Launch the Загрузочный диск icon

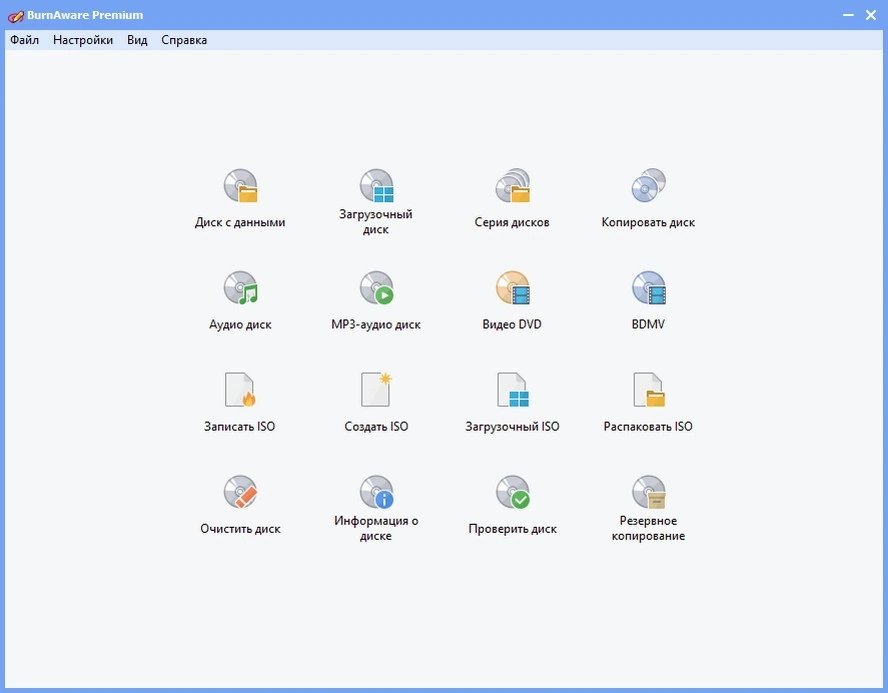click(x=377, y=186)
